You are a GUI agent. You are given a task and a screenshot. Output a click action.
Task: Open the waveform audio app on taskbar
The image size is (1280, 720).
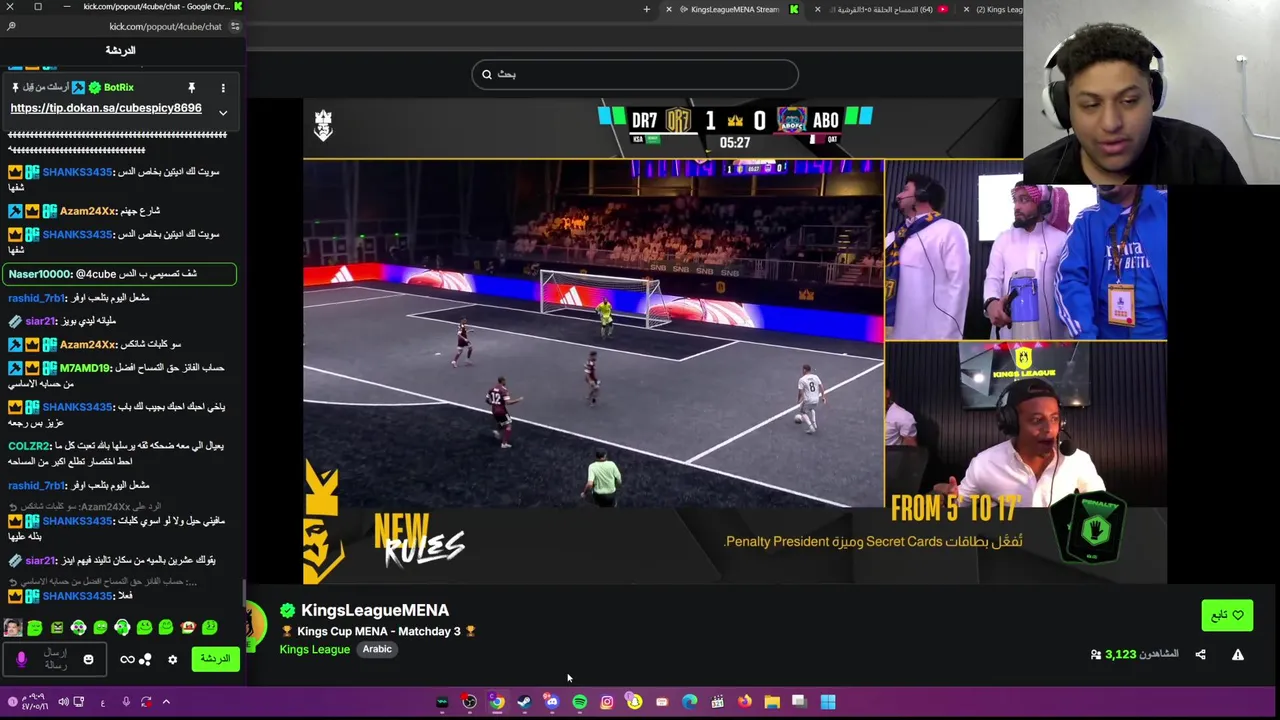pos(442,702)
